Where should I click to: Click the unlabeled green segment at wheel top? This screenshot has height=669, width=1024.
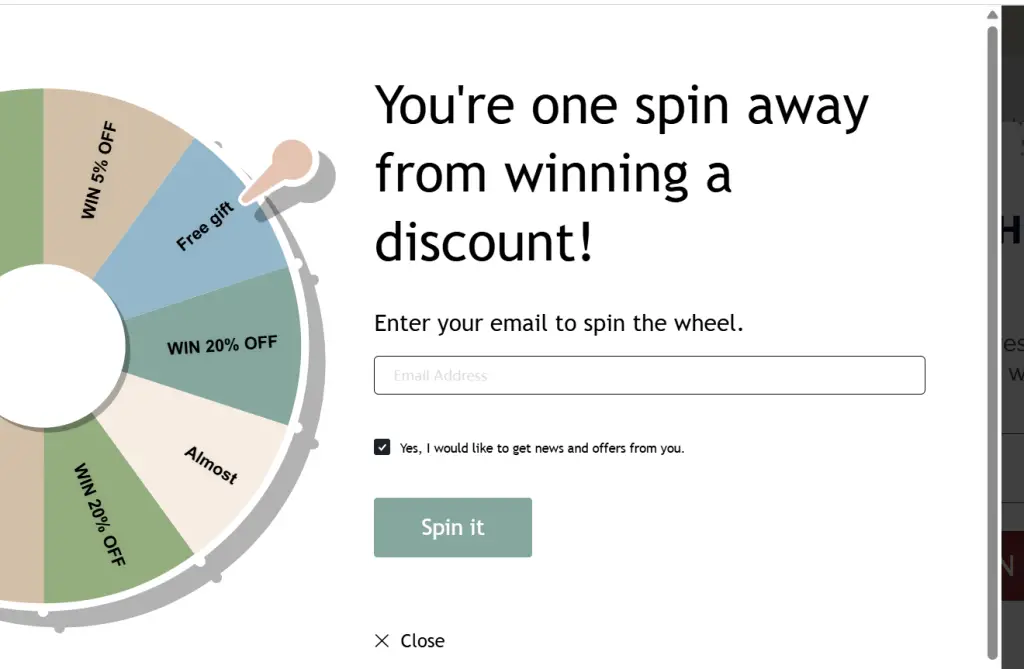point(20,170)
